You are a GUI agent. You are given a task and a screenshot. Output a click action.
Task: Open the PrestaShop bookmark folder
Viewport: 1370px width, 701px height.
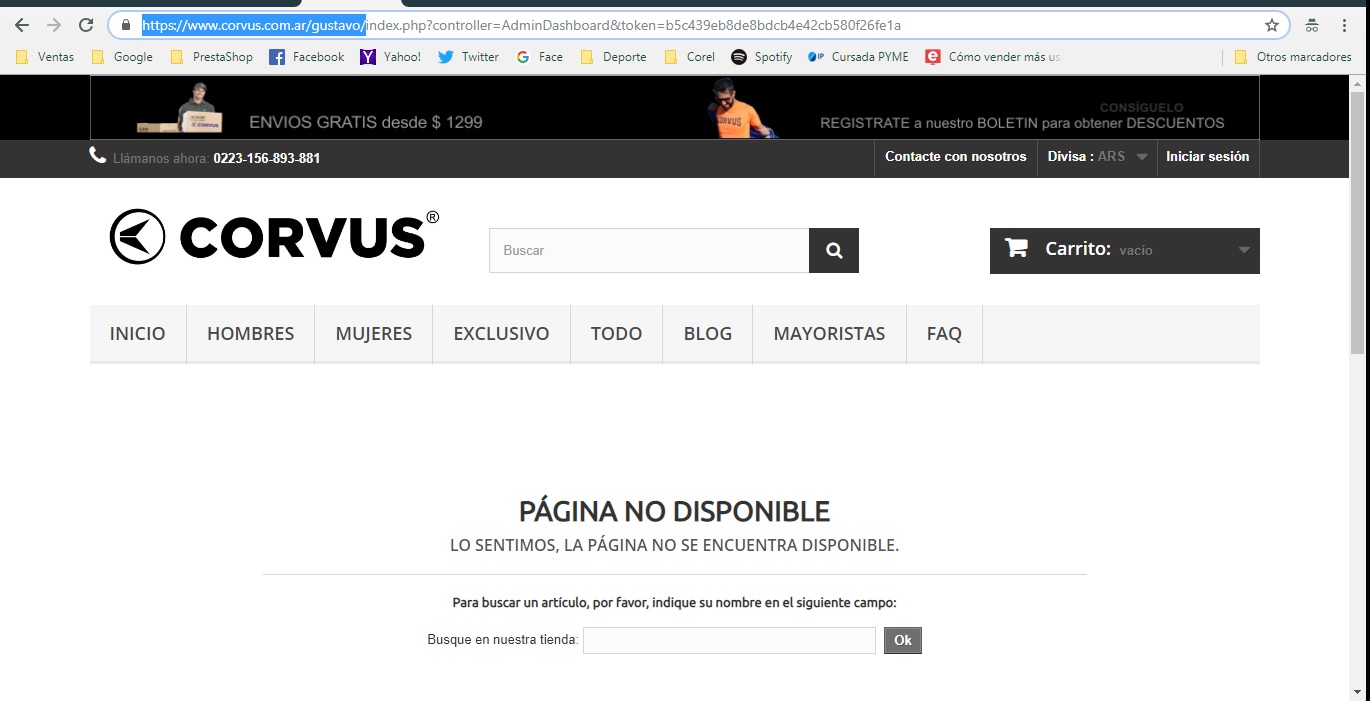pyautogui.click(x=211, y=57)
